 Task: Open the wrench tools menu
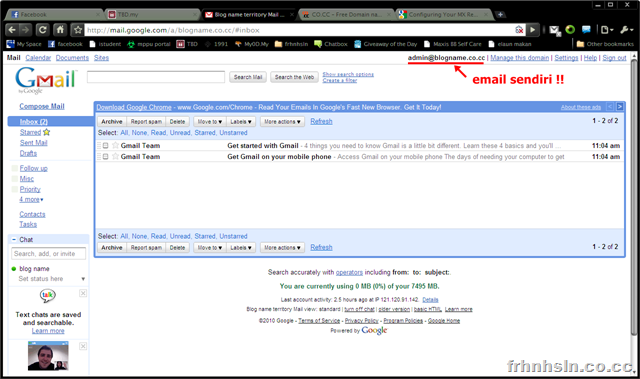point(627,30)
